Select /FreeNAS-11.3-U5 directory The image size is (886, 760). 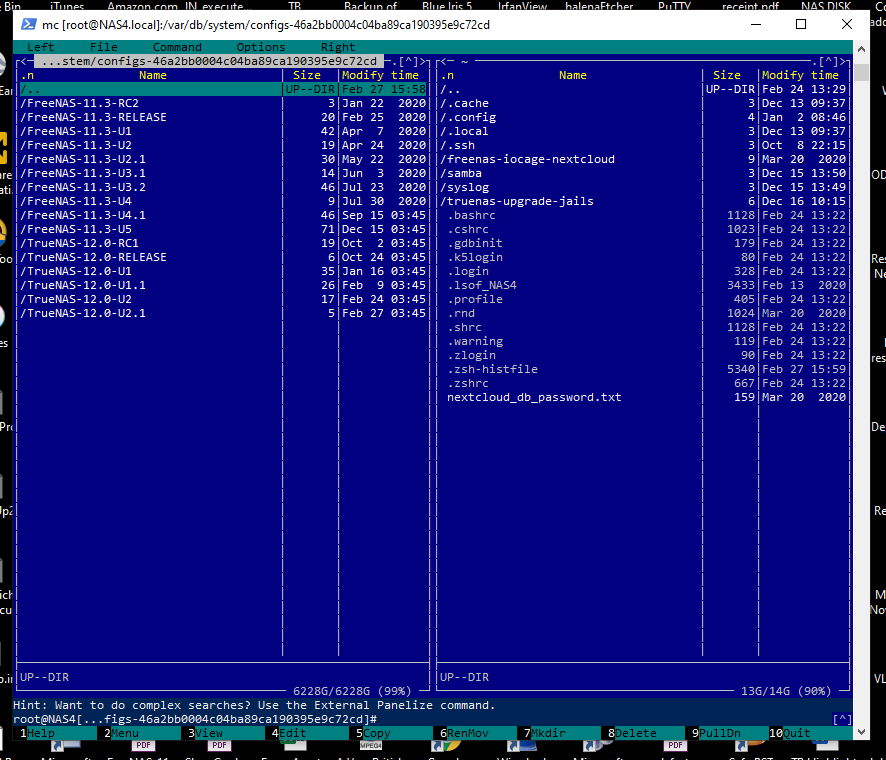point(223,229)
